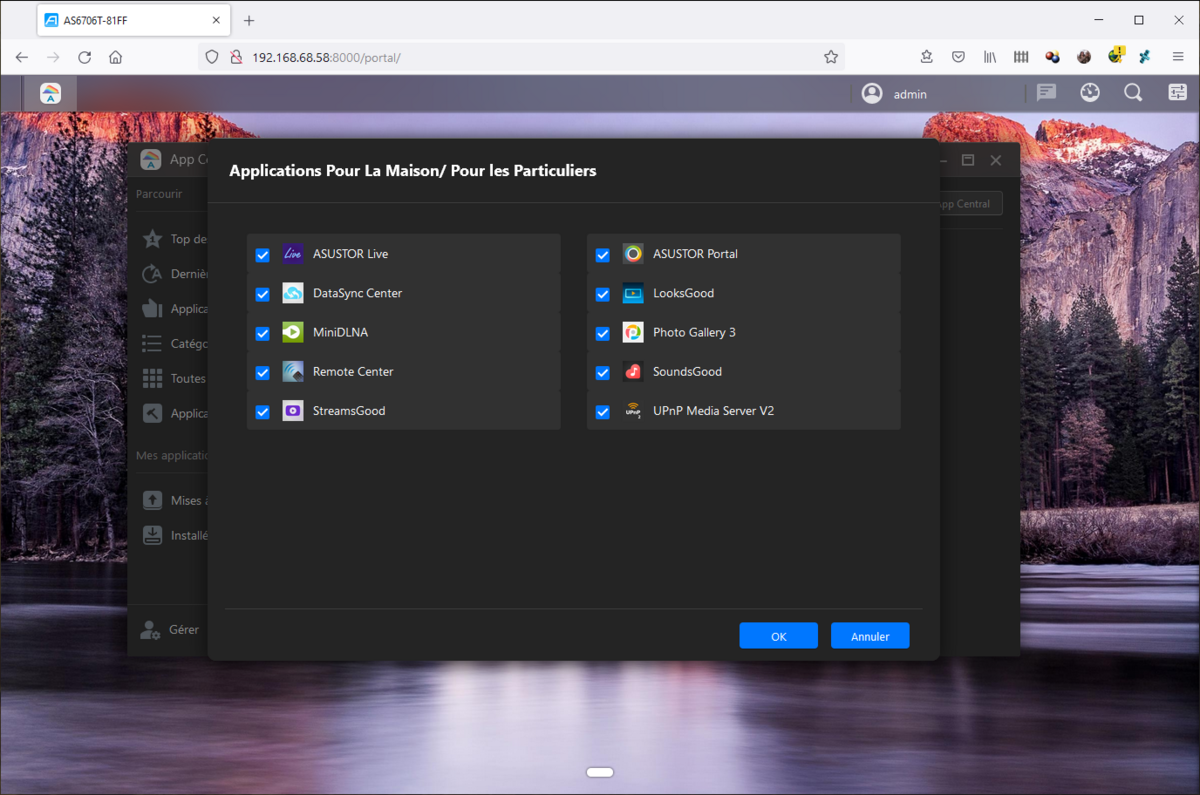Click the ASUSTOR Portal app icon
Screen dimensions: 1200x795
coord(633,254)
